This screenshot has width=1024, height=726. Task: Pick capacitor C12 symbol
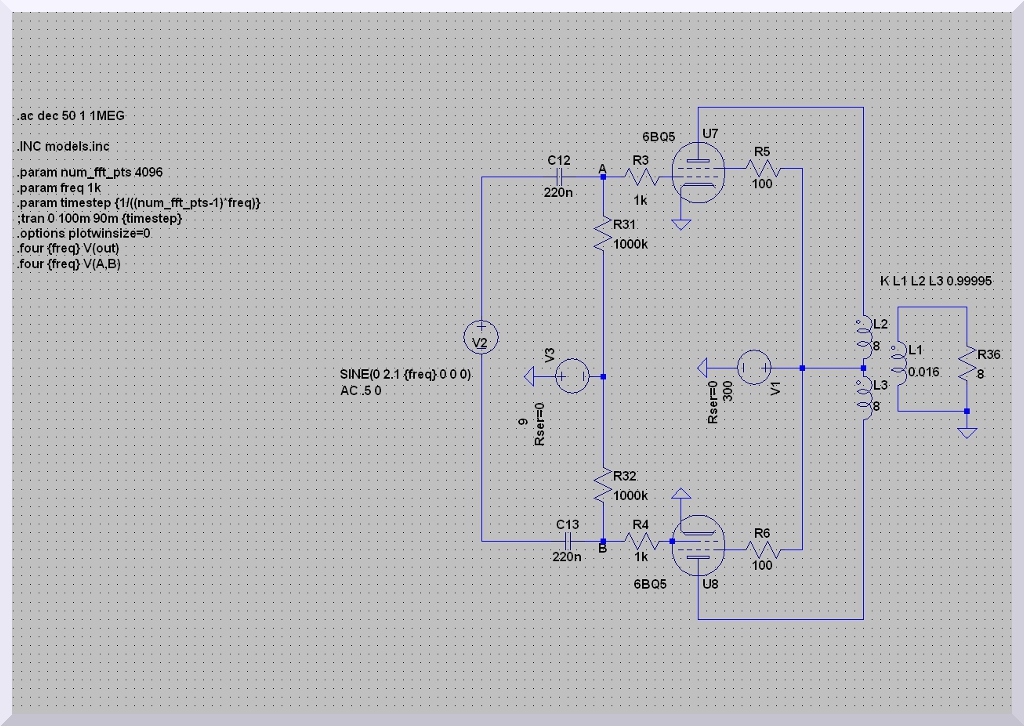click(x=559, y=177)
